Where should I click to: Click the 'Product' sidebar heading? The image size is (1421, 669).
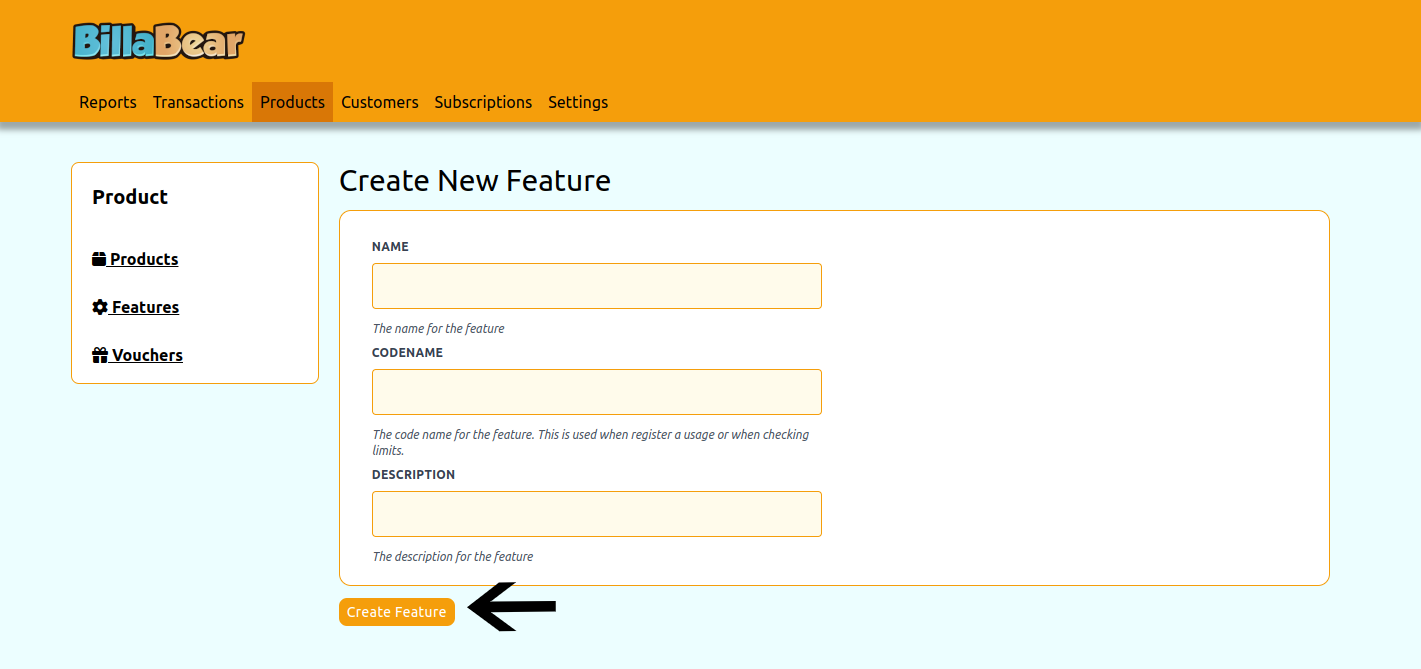coord(130,197)
